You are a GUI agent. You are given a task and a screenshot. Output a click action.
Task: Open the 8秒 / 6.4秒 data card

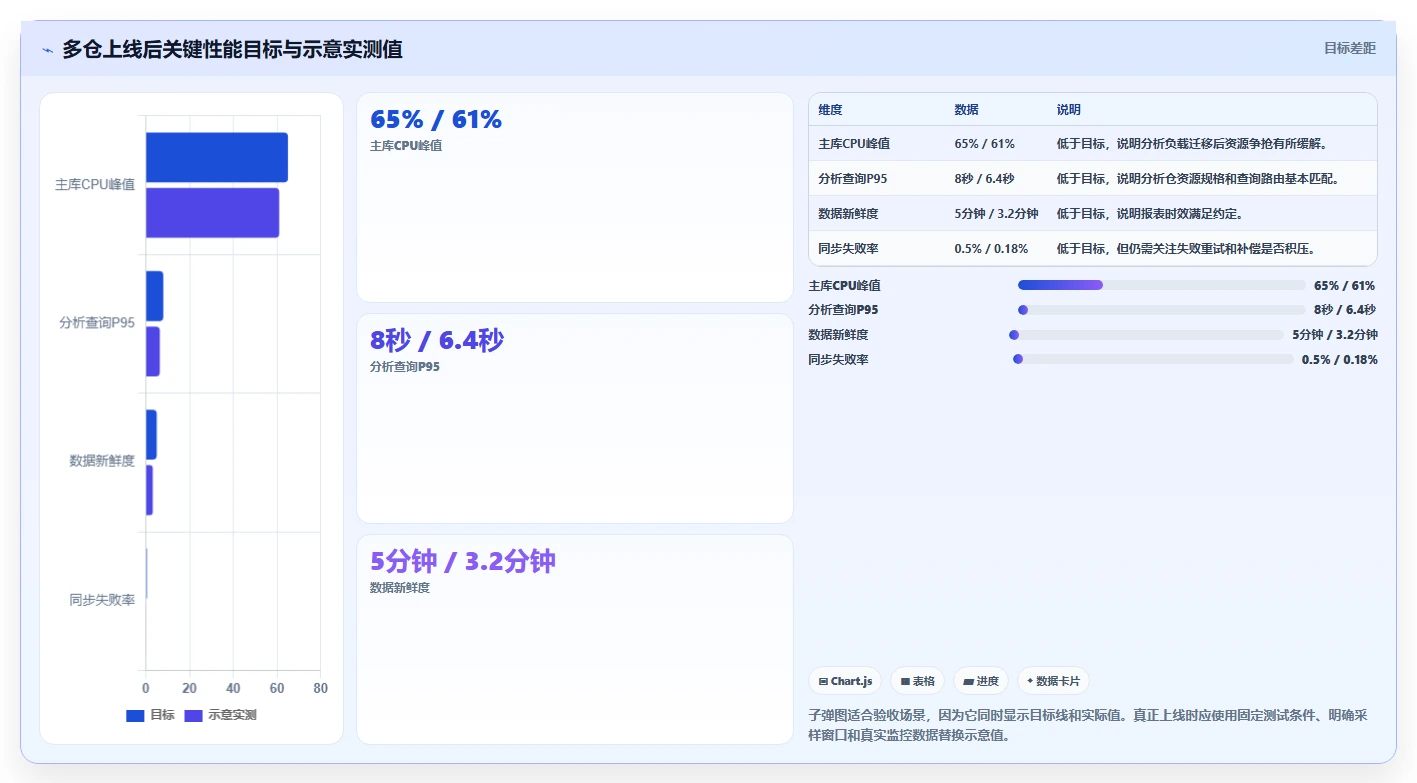[575, 418]
